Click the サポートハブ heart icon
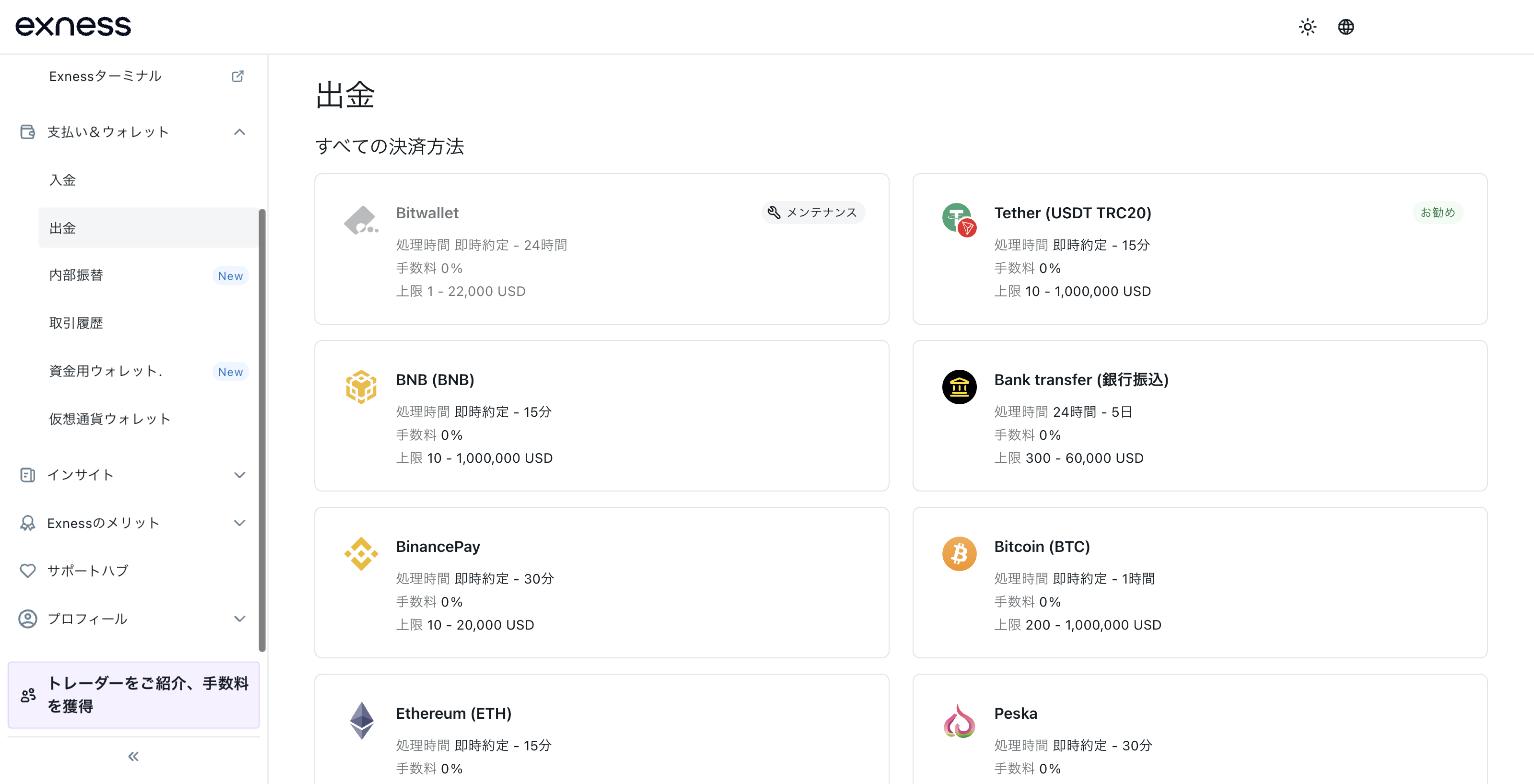The height and width of the screenshot is (784, 1534). (x=28, y=571)
